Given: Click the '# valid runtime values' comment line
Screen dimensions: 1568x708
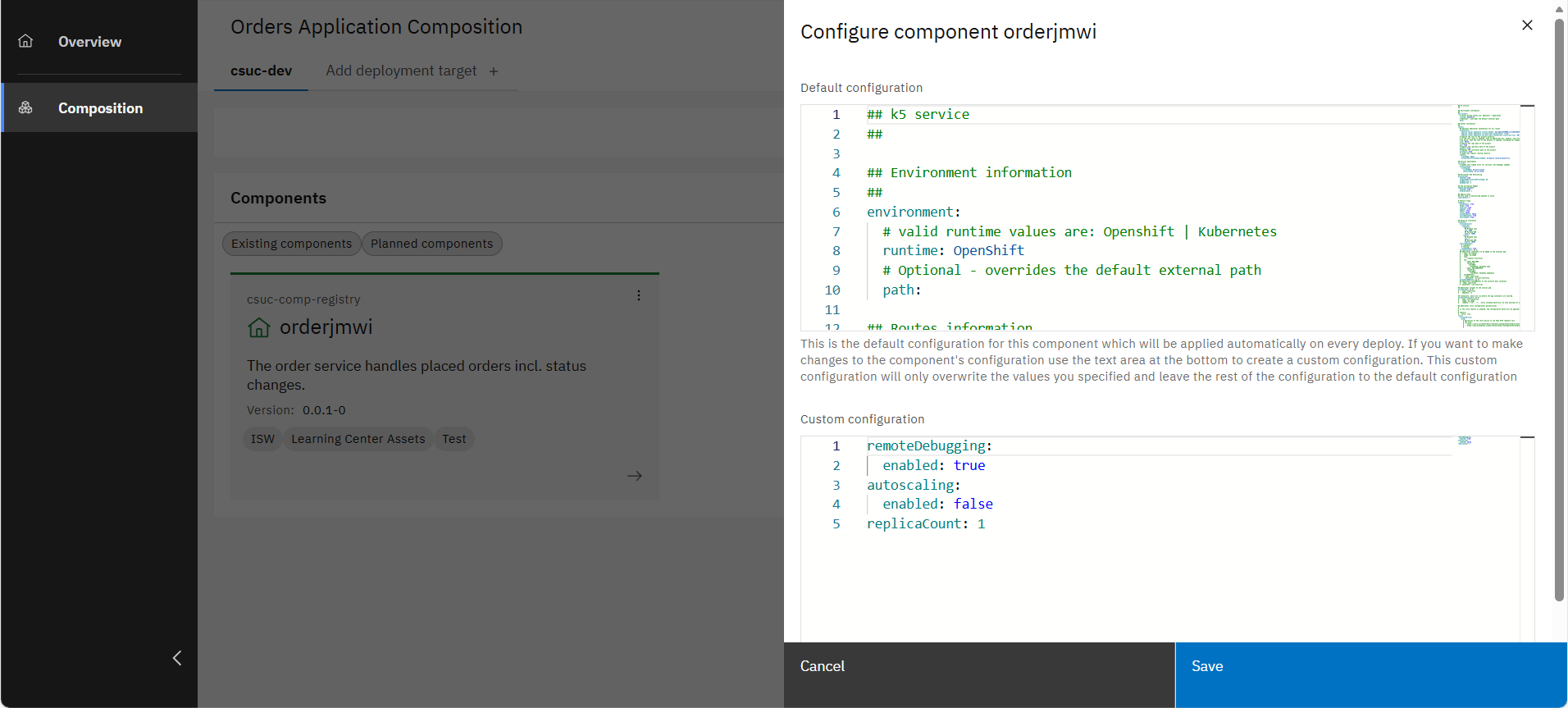Looking at the screenshot, I should [1079, 231].
